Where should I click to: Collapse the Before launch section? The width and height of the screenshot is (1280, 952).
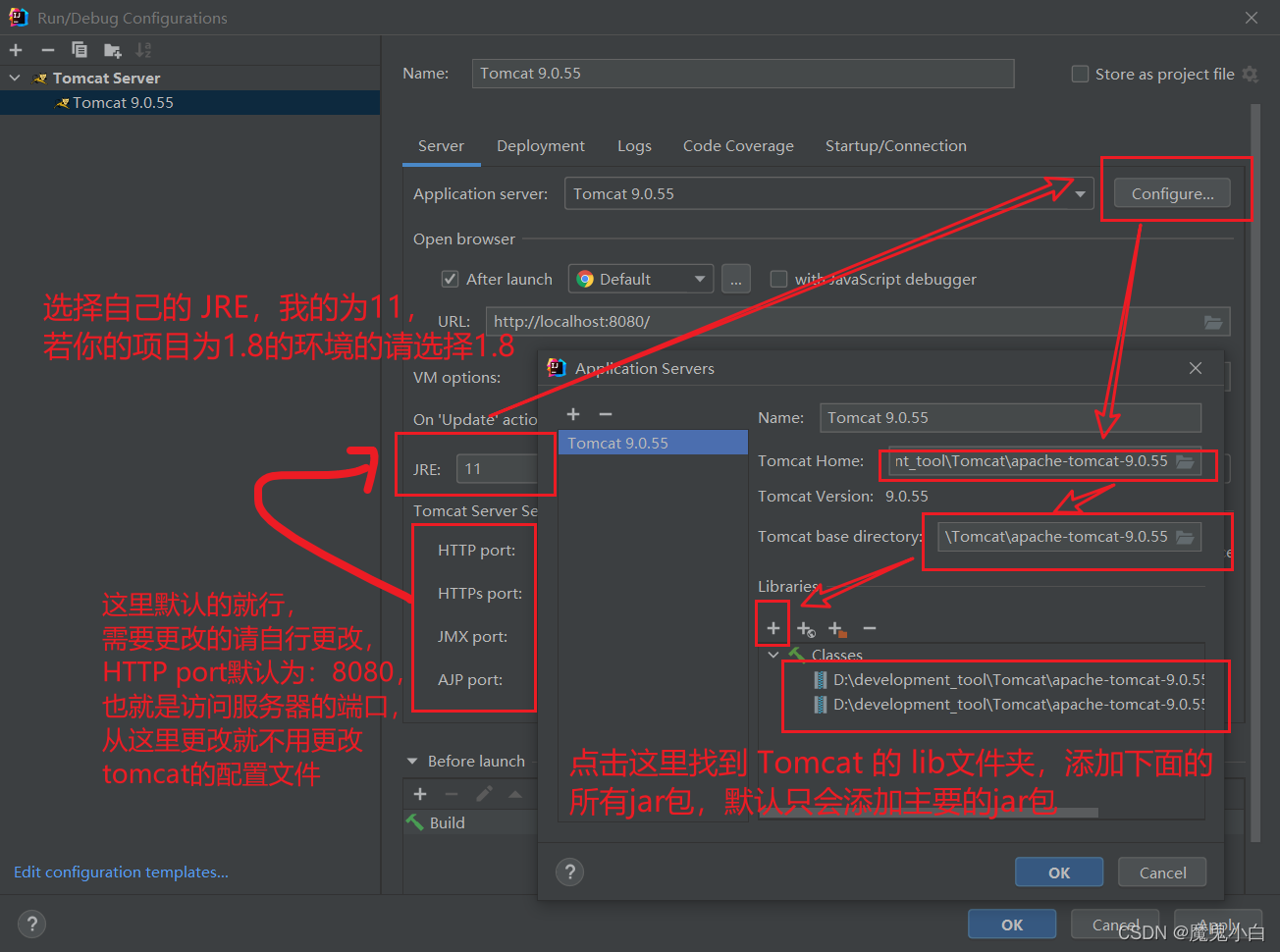pyautogui.click(x=412, y=762)
